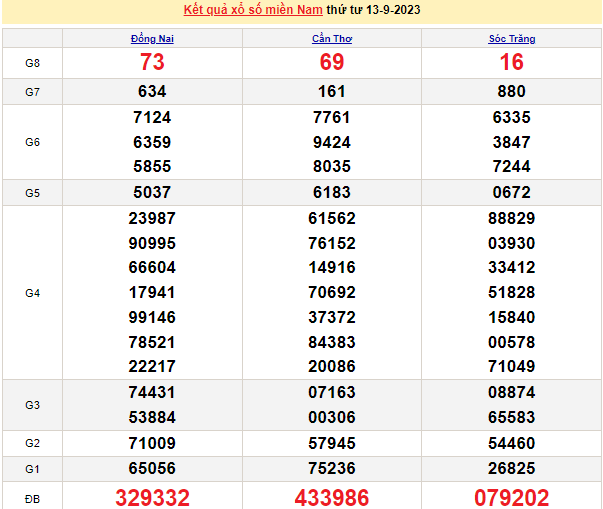Open the Cần Thơ province link

pyautogui.click(x=332, y=39)
